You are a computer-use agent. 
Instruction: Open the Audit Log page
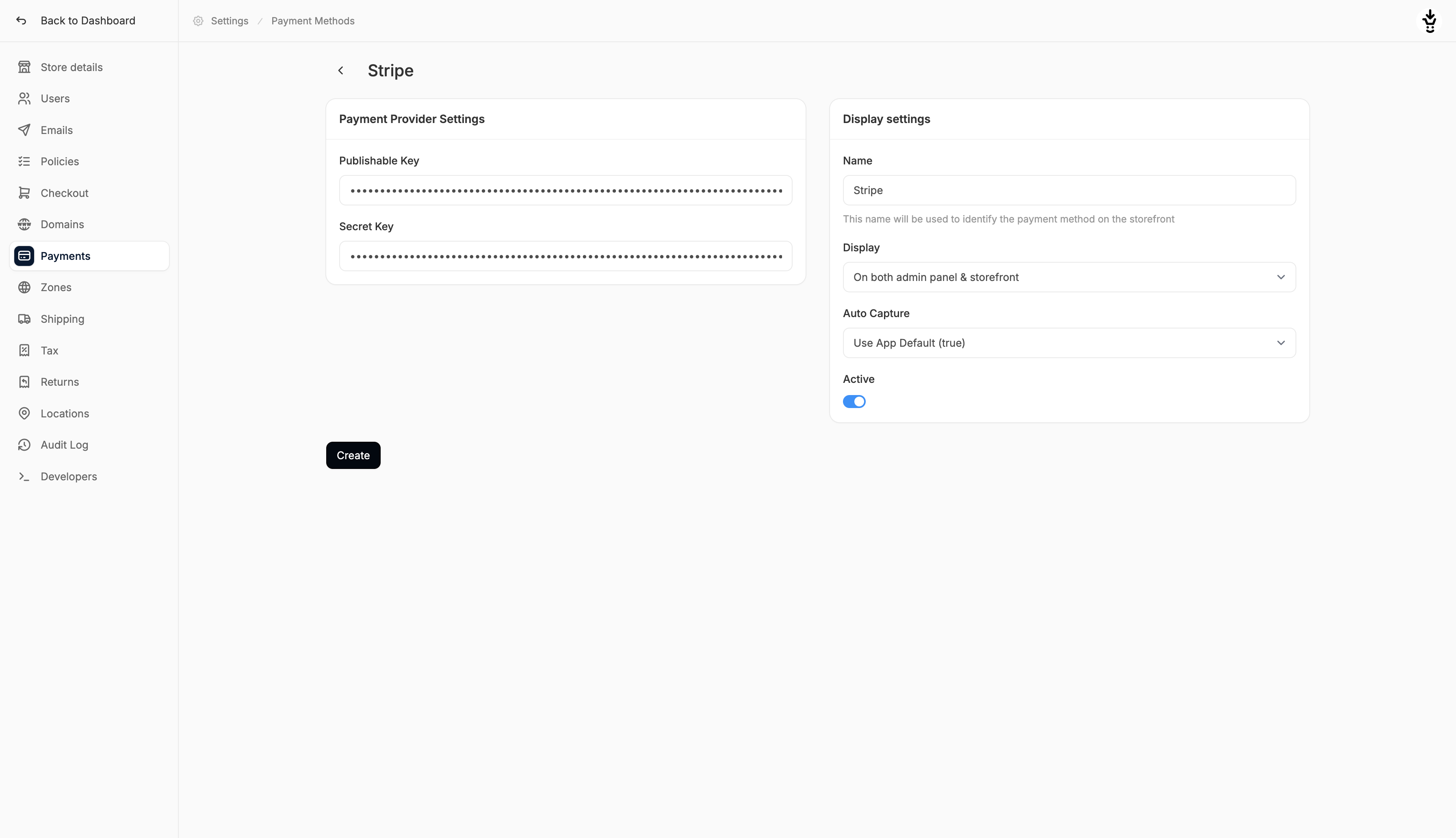pyautogui.click(x=89, y=445)
